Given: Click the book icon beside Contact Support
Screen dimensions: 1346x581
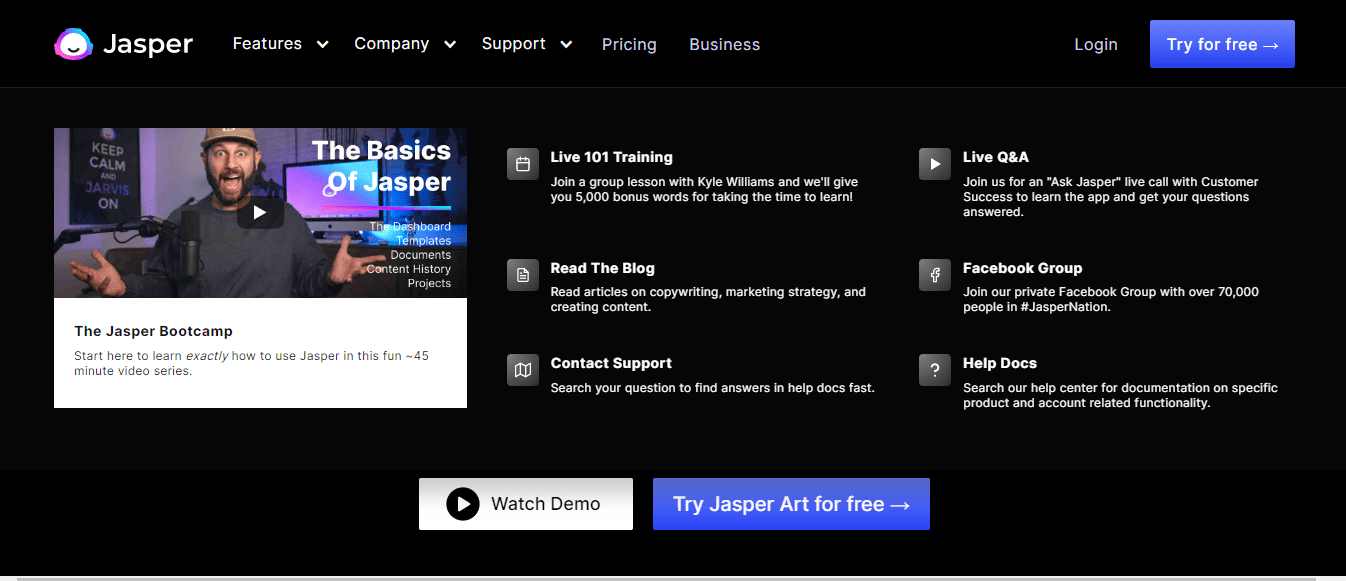Looking at the screenshot, I should (x=522, y=369).
